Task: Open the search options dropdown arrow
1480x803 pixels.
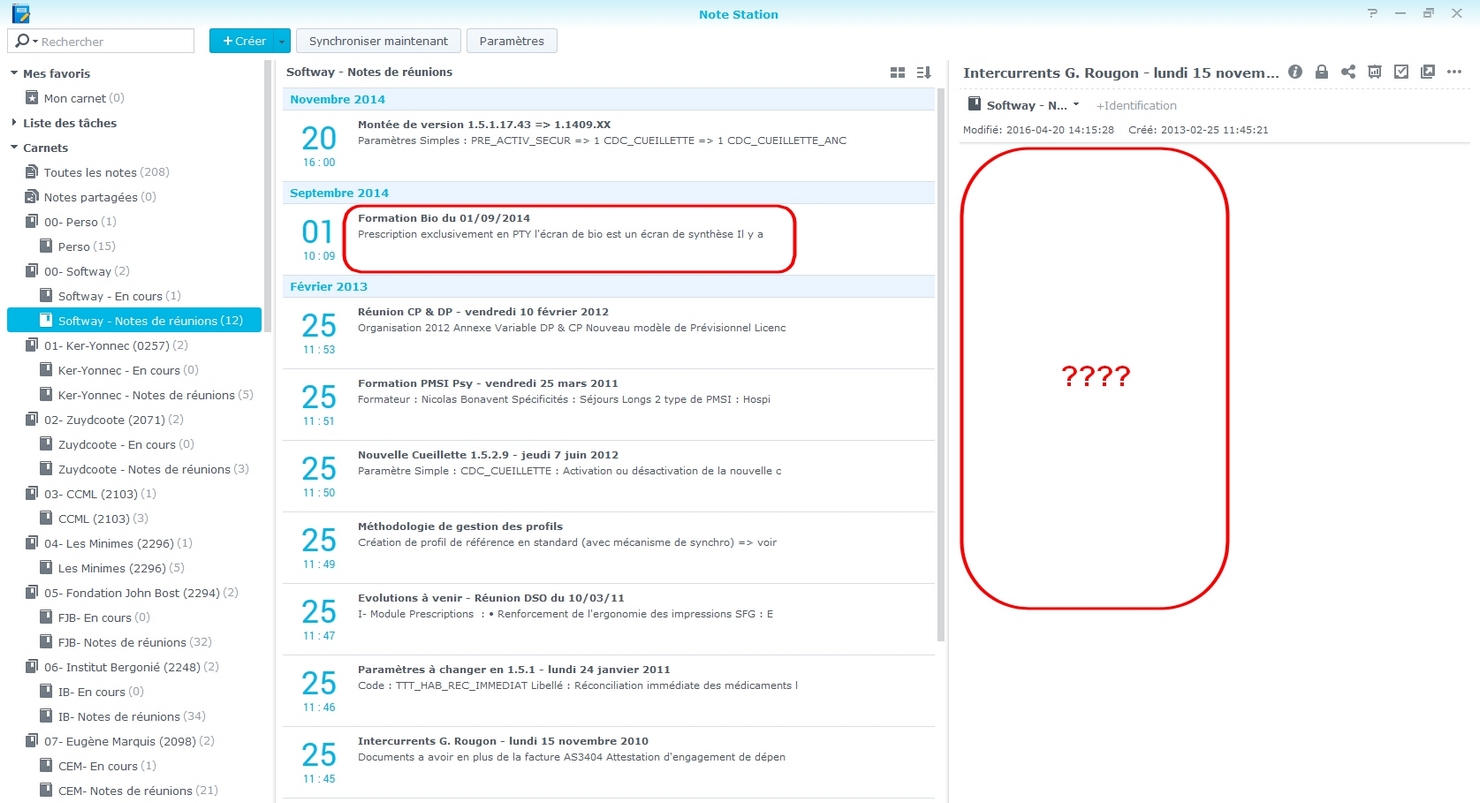Action: [x=35, y=42]
